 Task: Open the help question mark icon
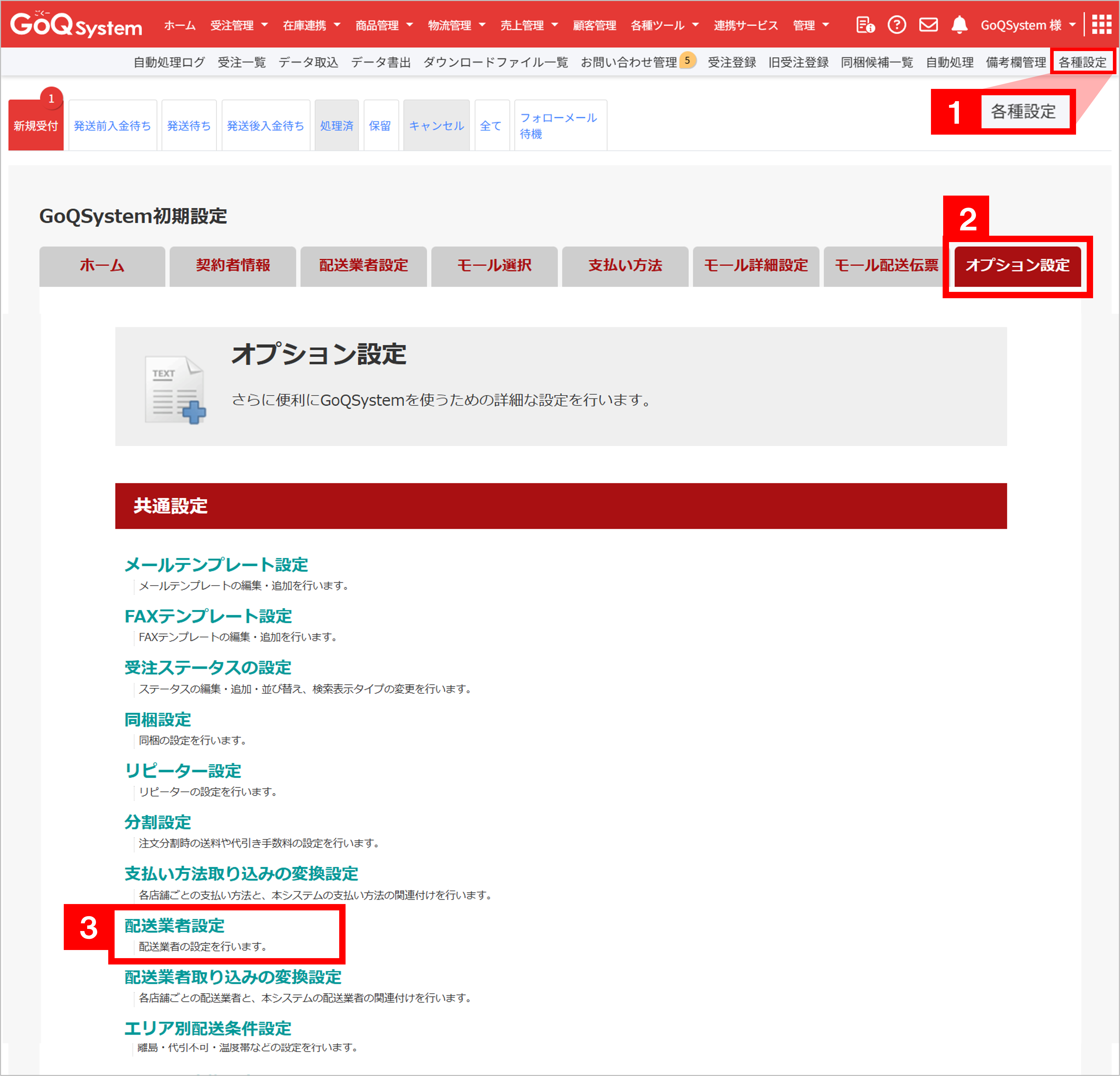coord(897,25)
